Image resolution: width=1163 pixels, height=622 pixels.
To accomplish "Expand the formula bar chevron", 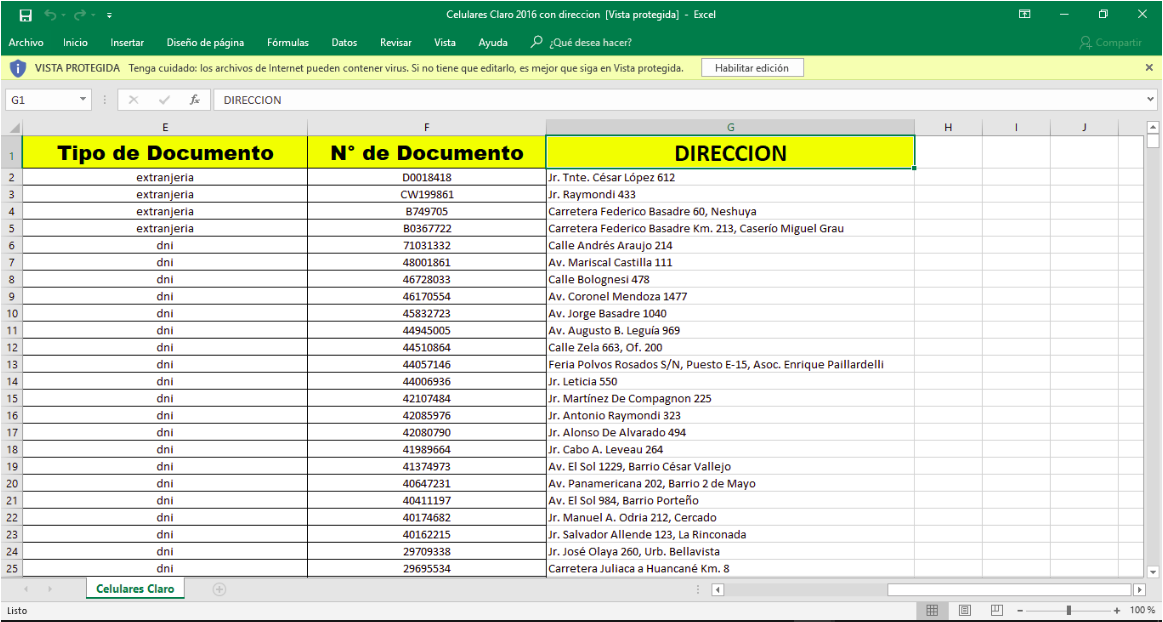I will [1151, 99].
